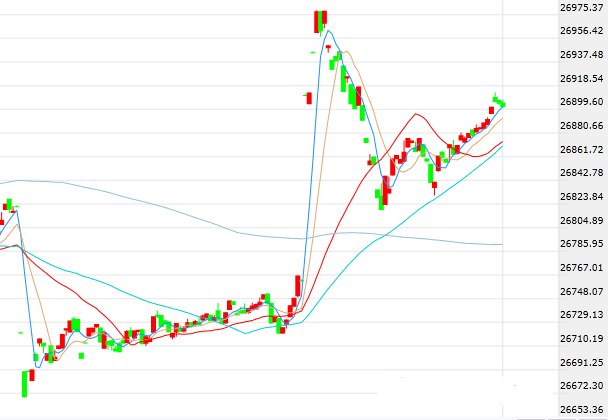
Task: Select the 26767.01 price axis label
Action: (x=580, y=268)
